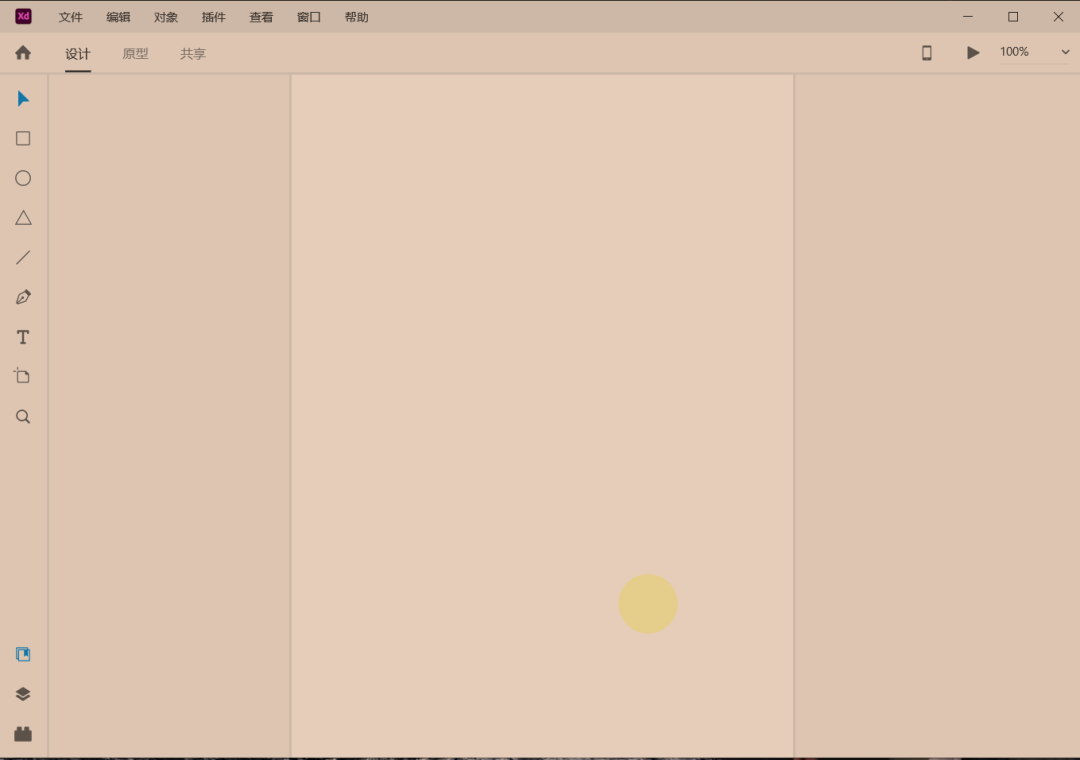Select the Ellipse tool
This screenshot has width=1080, height=760.
pos(23,178)
